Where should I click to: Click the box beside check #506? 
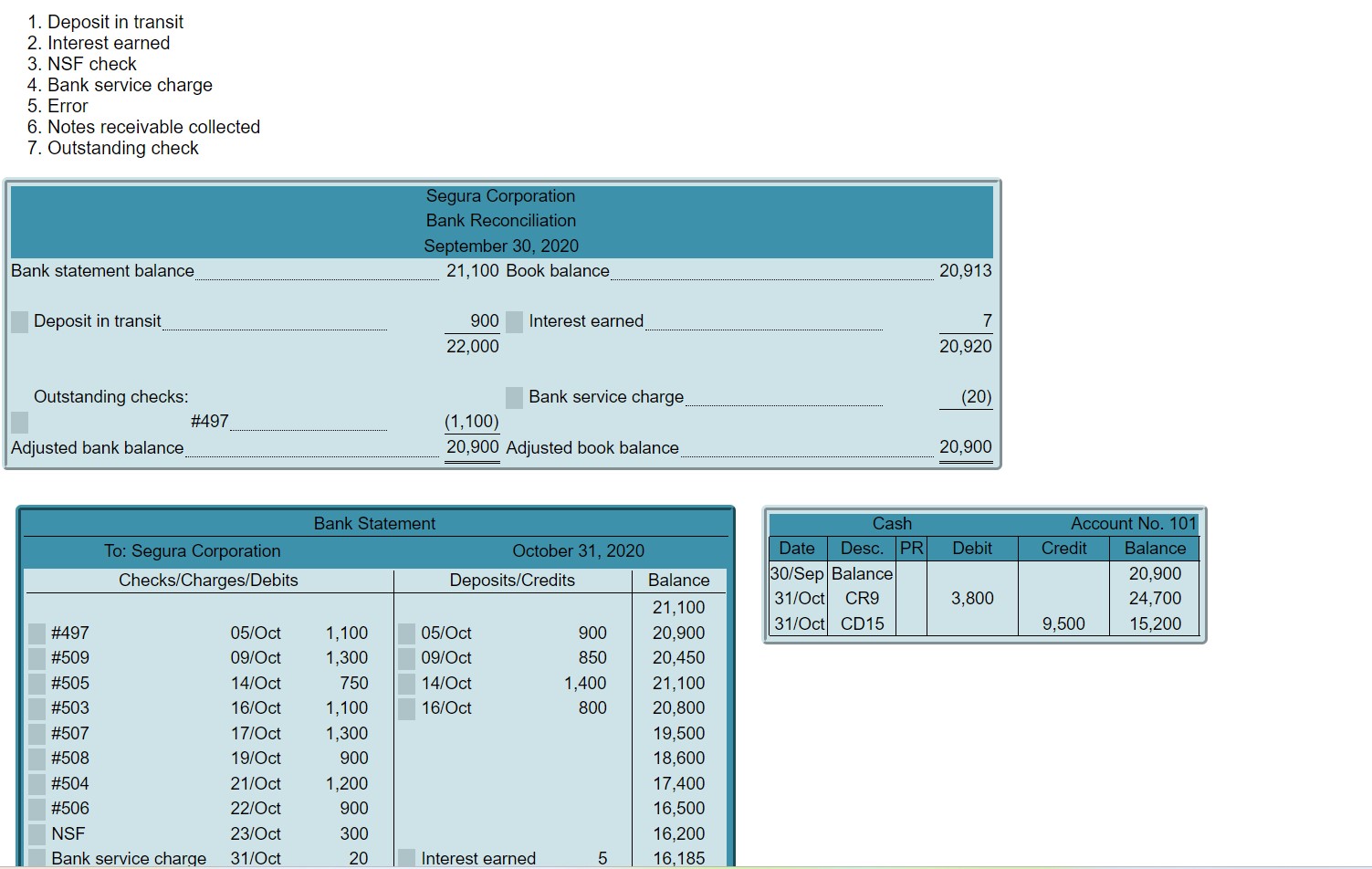[37, 809]
